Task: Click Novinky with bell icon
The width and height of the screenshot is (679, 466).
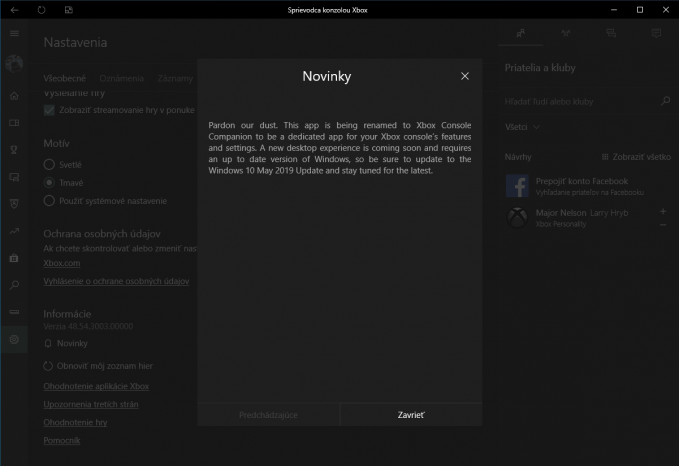Action: [66, 343]
